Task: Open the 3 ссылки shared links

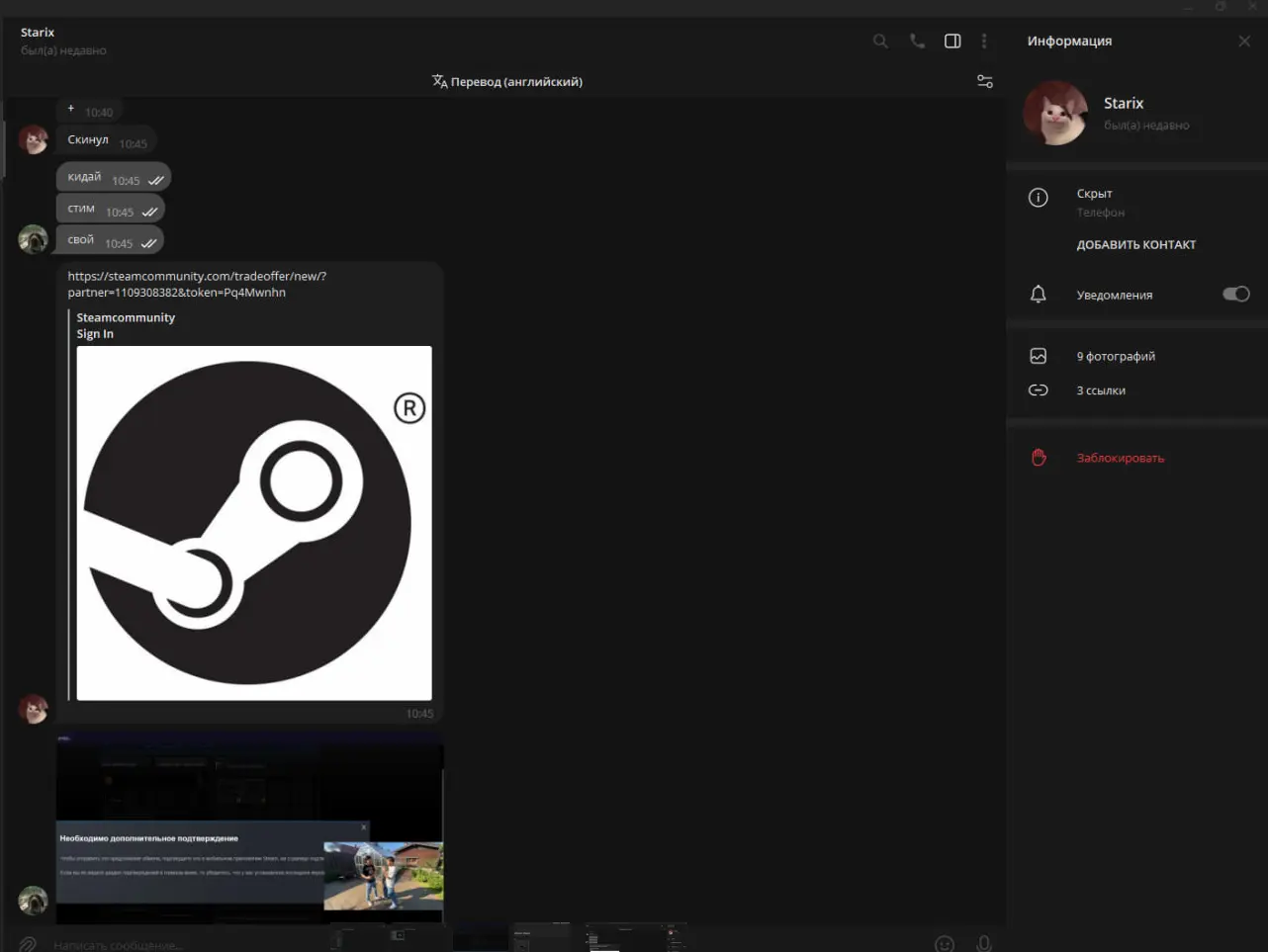Action: 1101,390
